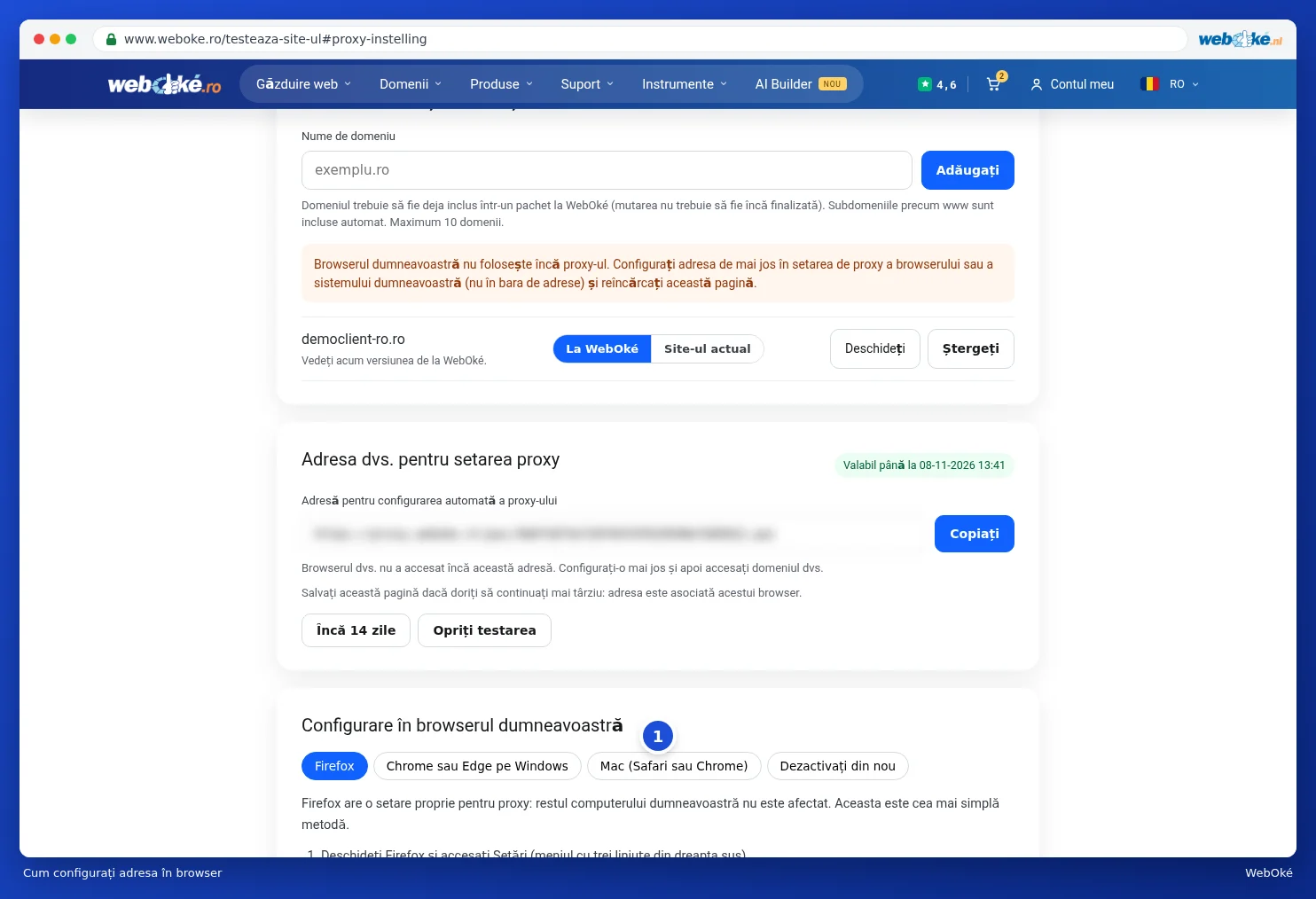Click the Deschideți button for democlient-ro.ro
The width and height of the screenshot is (1316, 899).
pos(874,348)
